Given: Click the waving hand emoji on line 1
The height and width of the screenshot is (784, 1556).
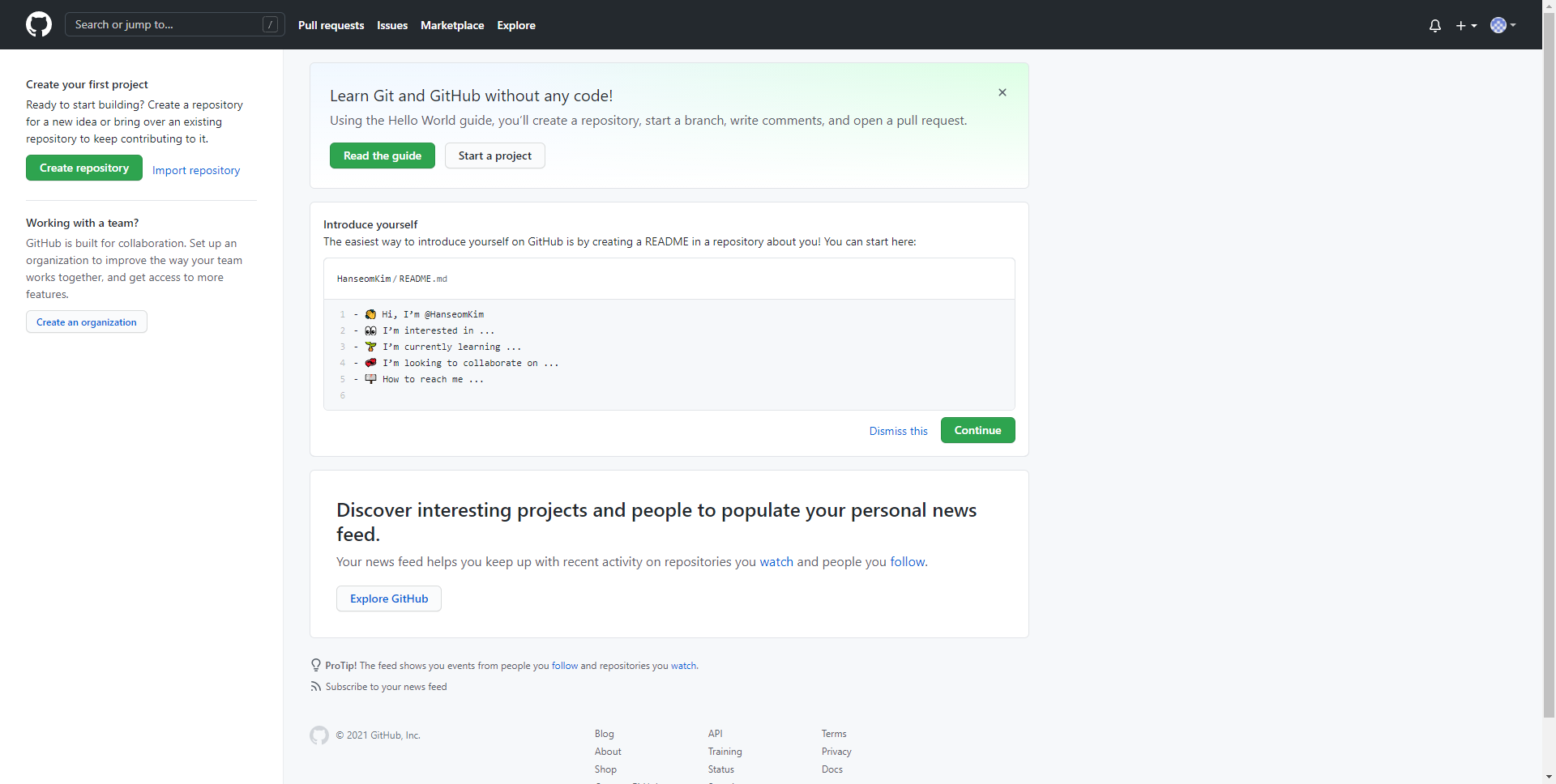Looking at the screenshot, I should click(x=370, y=314).
